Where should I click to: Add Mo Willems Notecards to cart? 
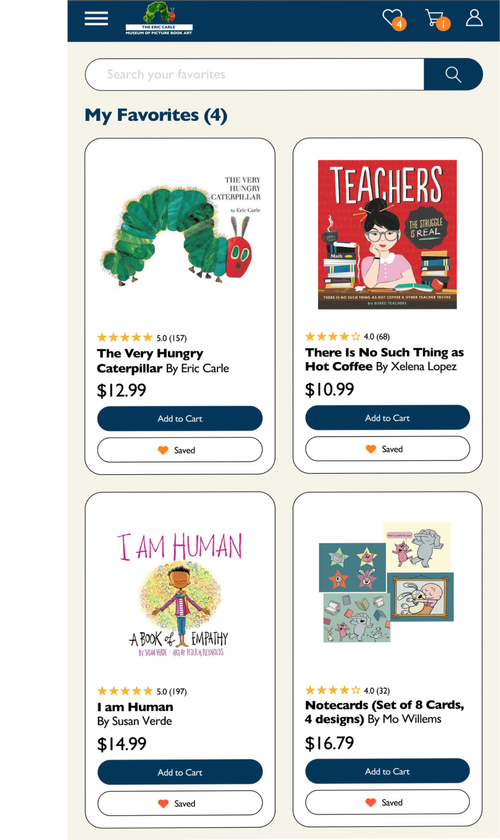(x=387, y=771)
